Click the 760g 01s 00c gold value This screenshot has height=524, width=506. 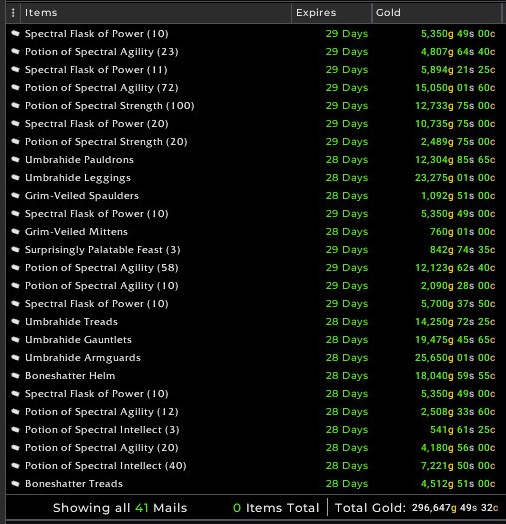coord(462,232)
